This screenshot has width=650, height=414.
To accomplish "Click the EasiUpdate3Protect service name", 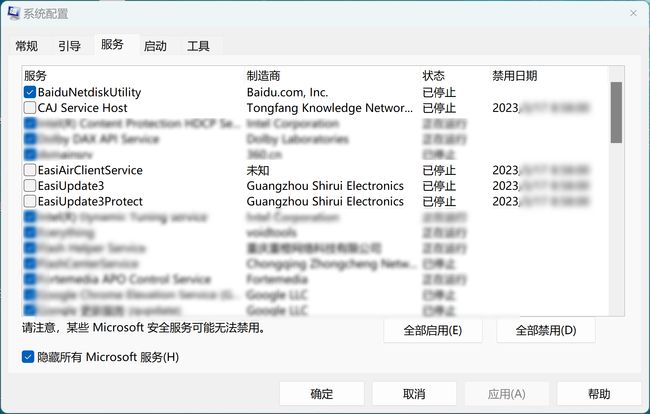I will coord(90,201).
